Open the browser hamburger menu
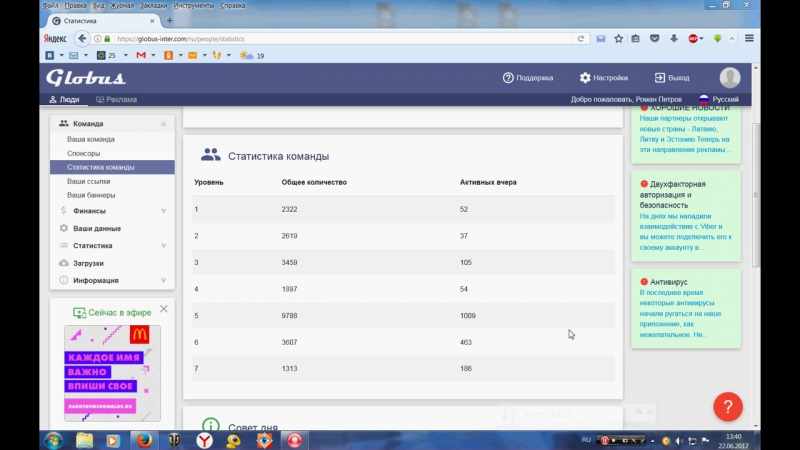 [749, 39]
